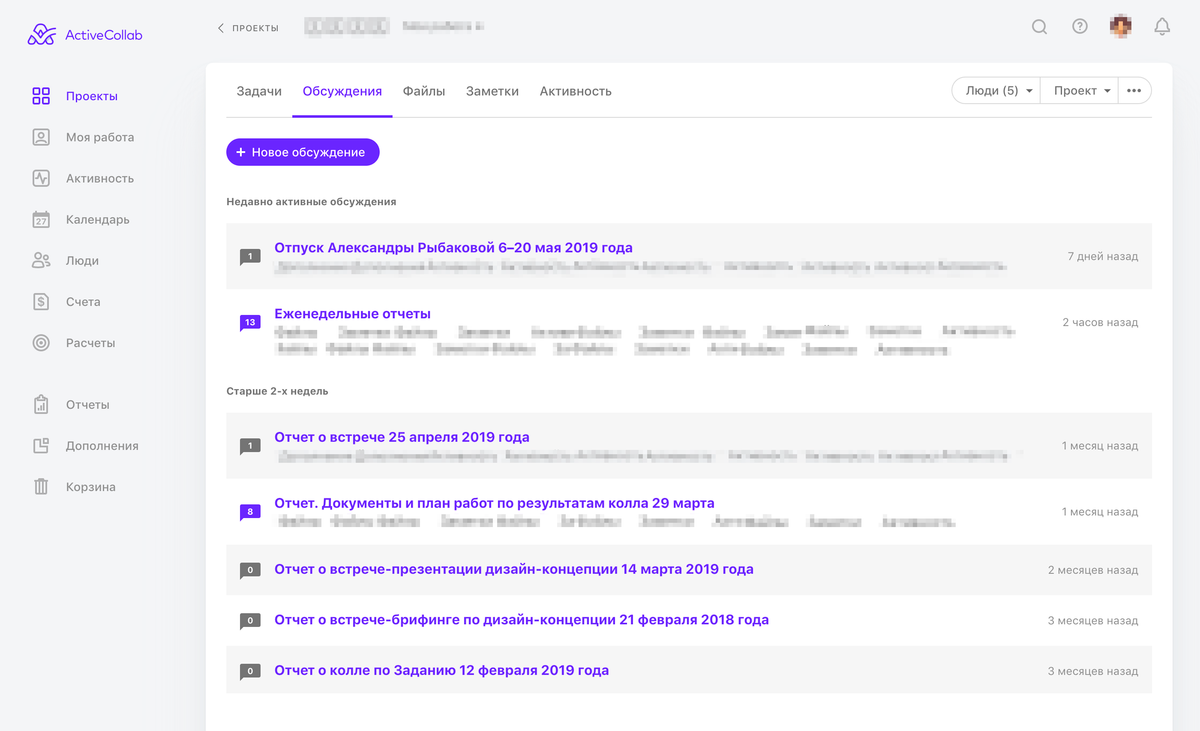Click the search magnifier icon
This screenshot has width=1200, height=731.
(1040, 27)
